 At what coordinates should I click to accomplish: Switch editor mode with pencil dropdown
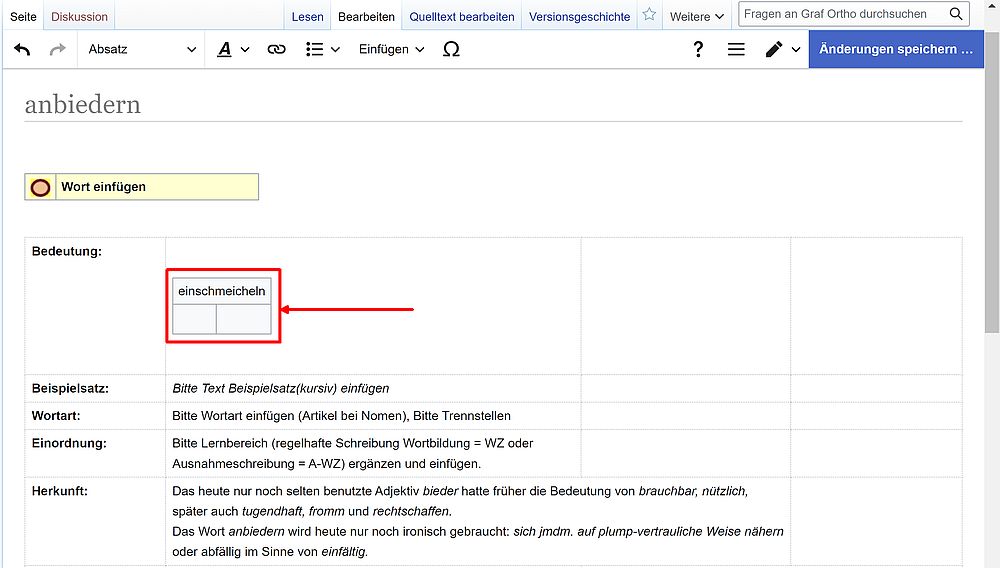click(x=783, y=49)
